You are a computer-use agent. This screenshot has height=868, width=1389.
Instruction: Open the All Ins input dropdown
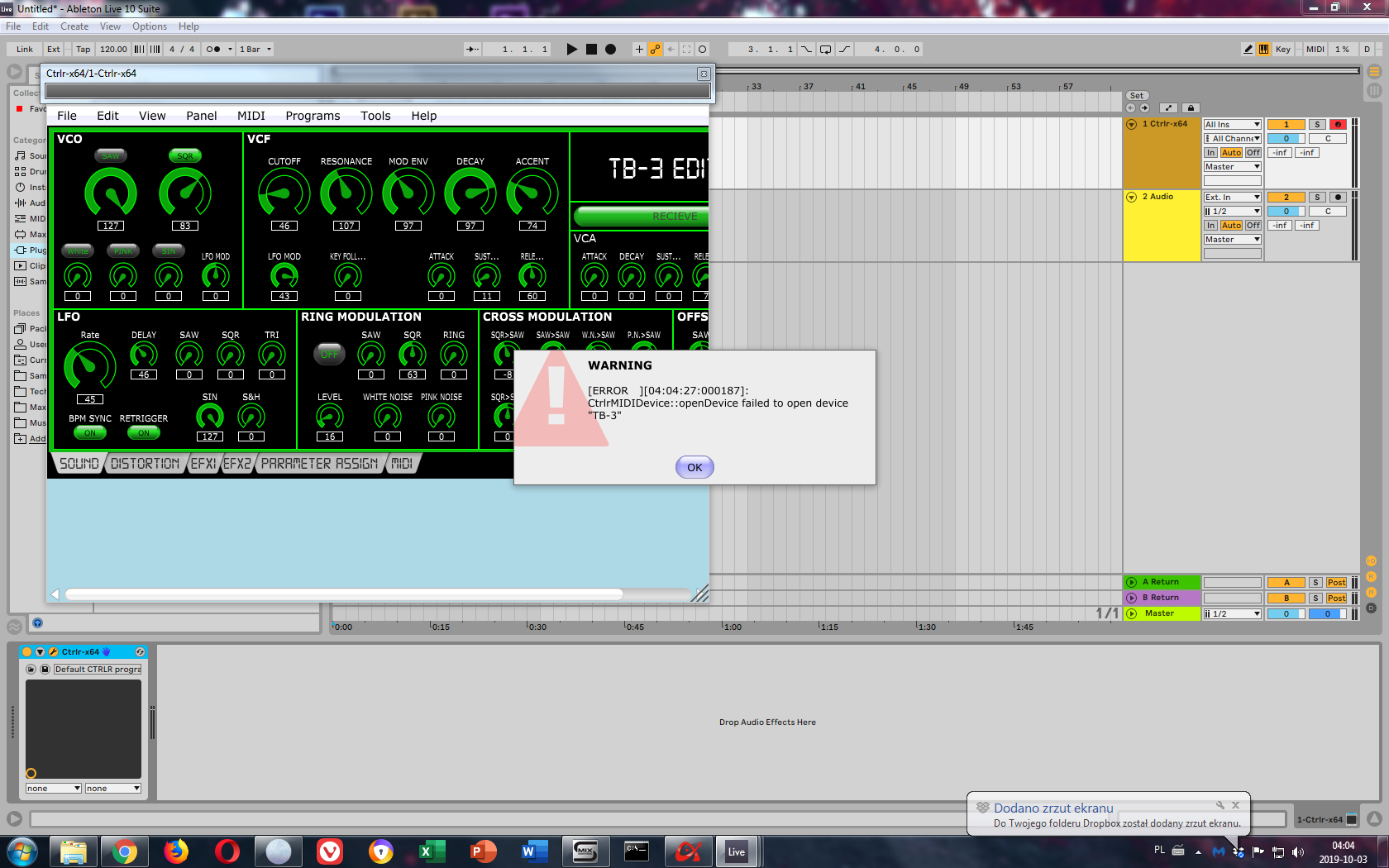click(x=1232, y=125)
